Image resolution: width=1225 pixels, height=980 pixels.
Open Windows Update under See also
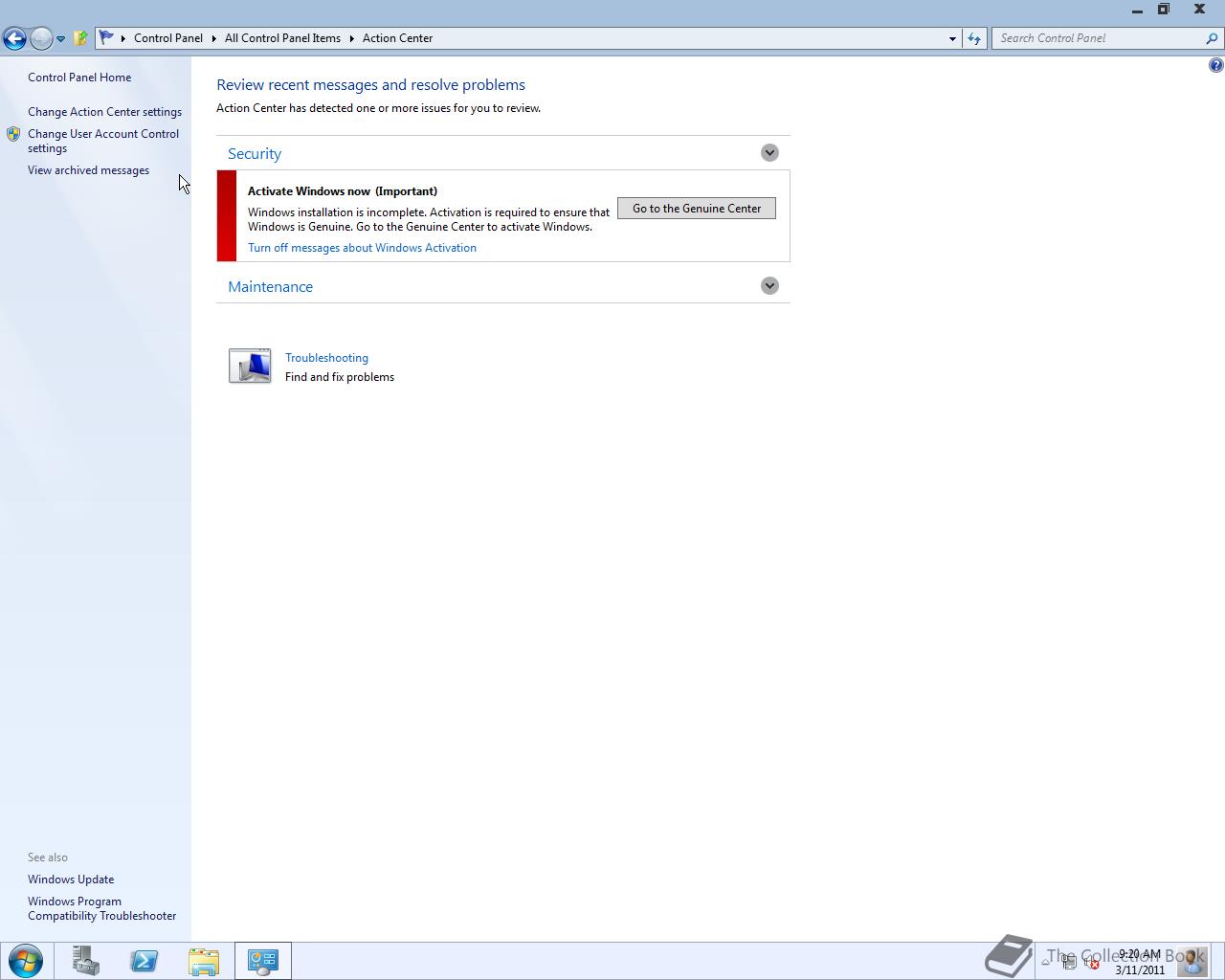71,880
